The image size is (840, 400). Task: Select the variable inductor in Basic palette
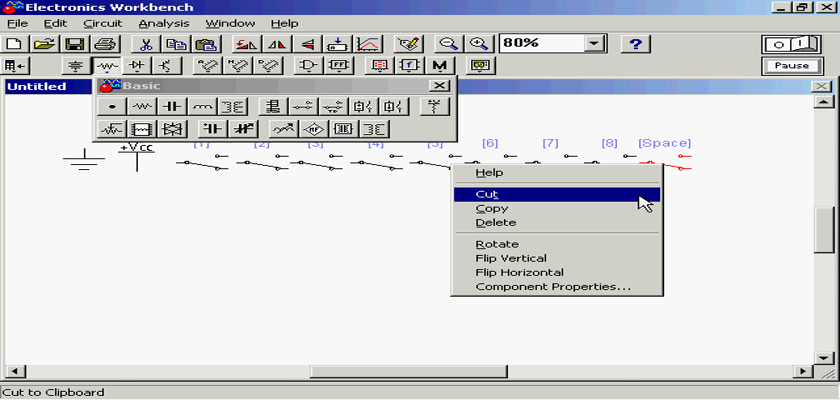tap(283, 129)
